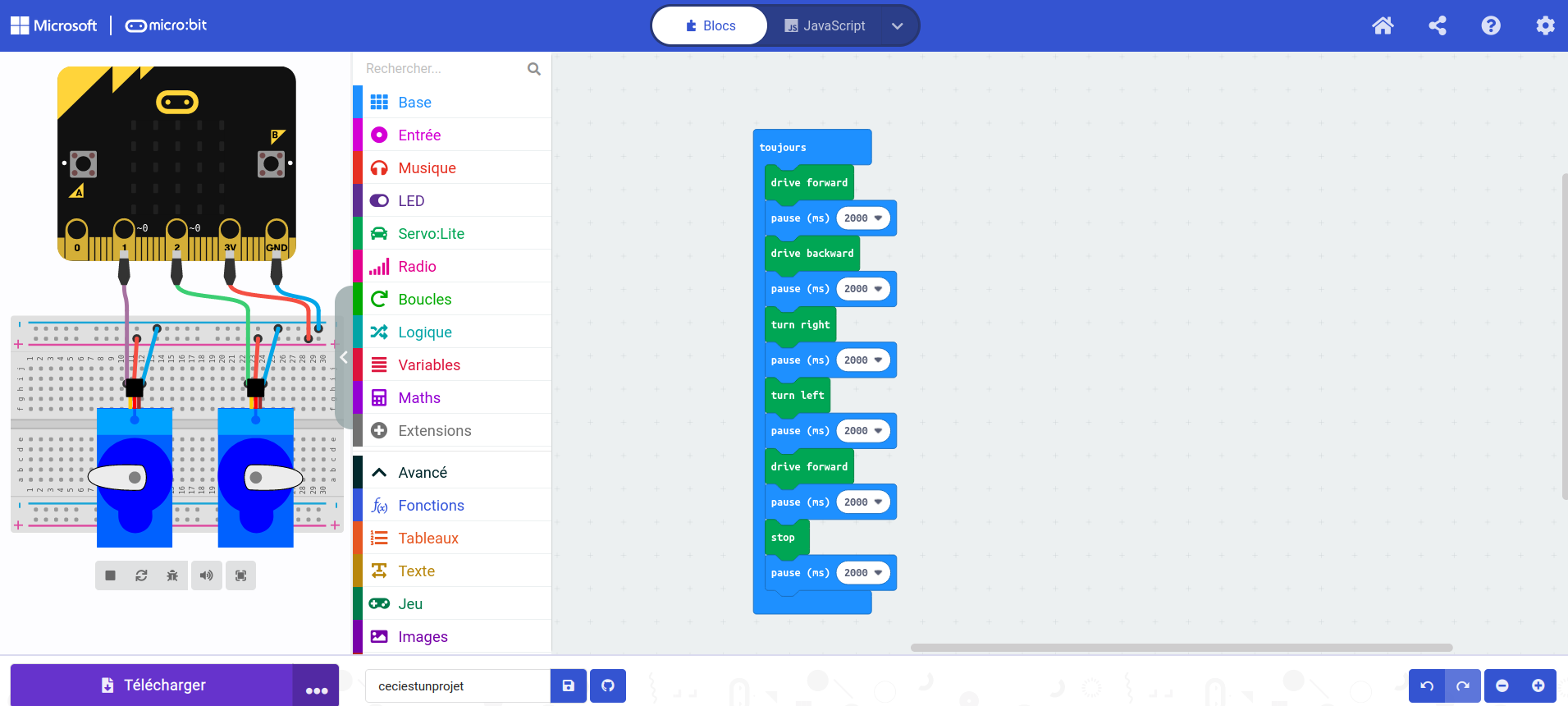
Task: Mute the simulator sound
Action: [207, 575]
